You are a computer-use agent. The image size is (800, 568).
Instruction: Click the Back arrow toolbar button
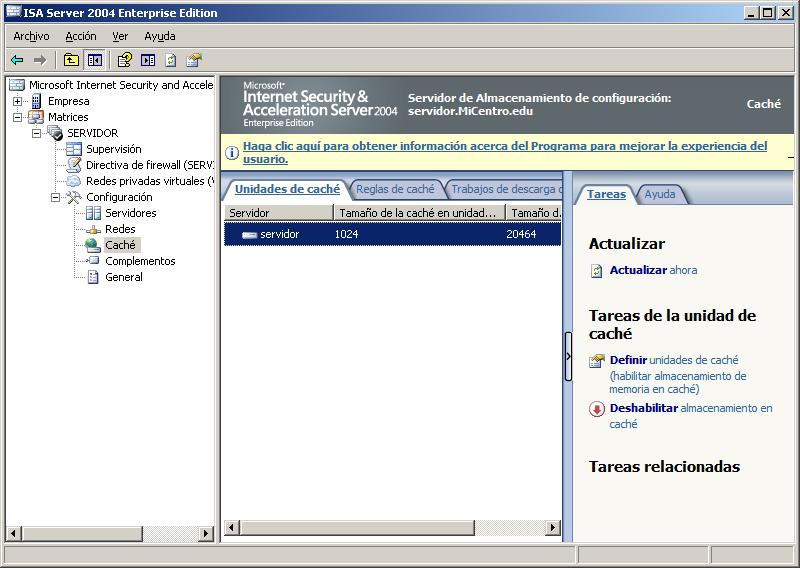point(17,60)
